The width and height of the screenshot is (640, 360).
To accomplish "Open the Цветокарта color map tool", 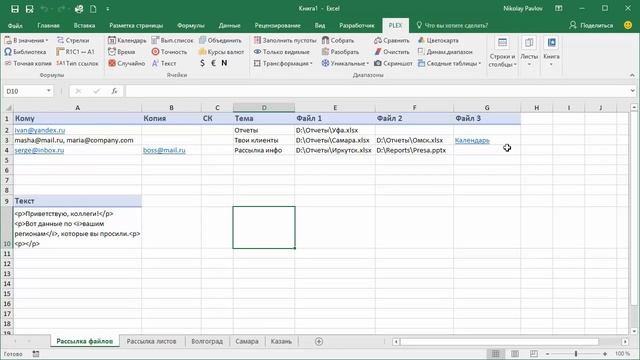I will 438,40.
